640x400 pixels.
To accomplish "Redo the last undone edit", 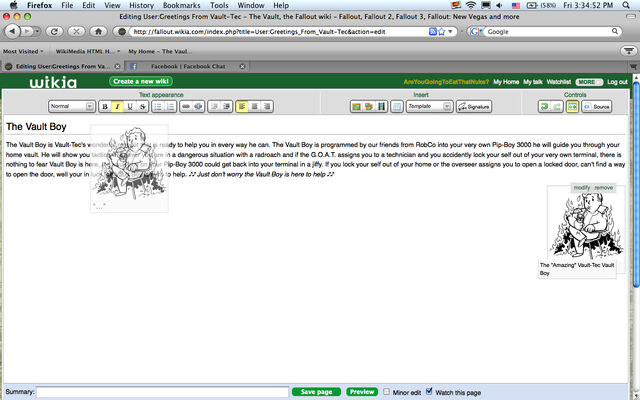I will [557, 107].
